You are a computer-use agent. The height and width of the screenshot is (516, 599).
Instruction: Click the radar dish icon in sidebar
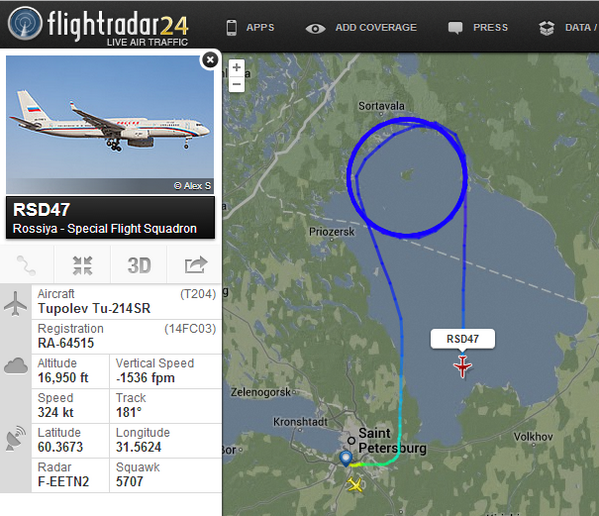click(16, 438)
